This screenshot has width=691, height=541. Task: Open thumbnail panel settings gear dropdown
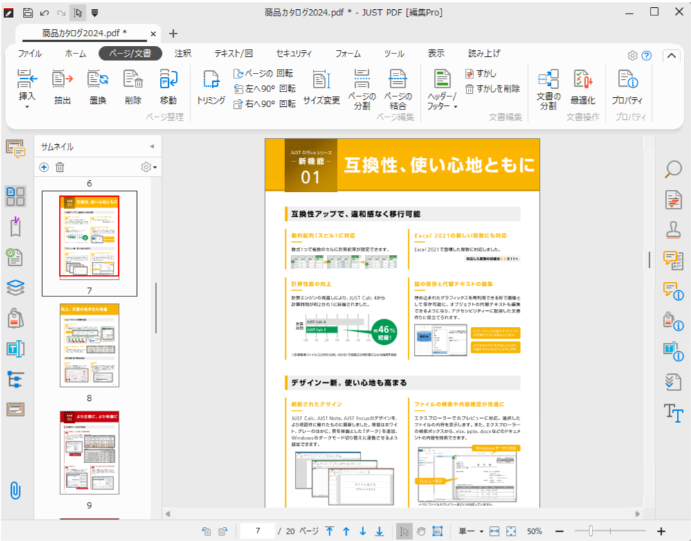149,167
